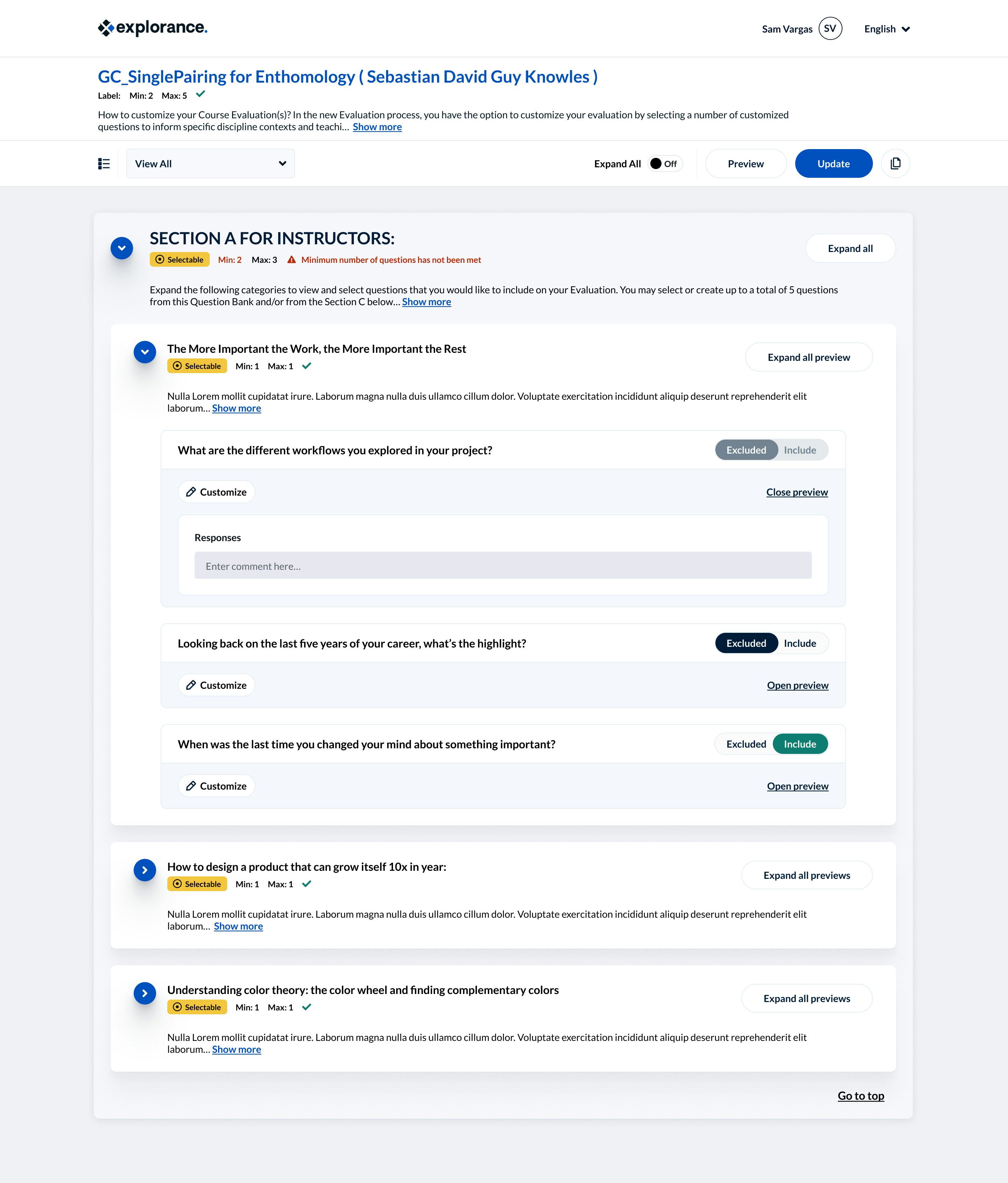Screen dimensions: 1008x1183
Task: Set career highlight question to Include
Action: [x=799, y=643]
